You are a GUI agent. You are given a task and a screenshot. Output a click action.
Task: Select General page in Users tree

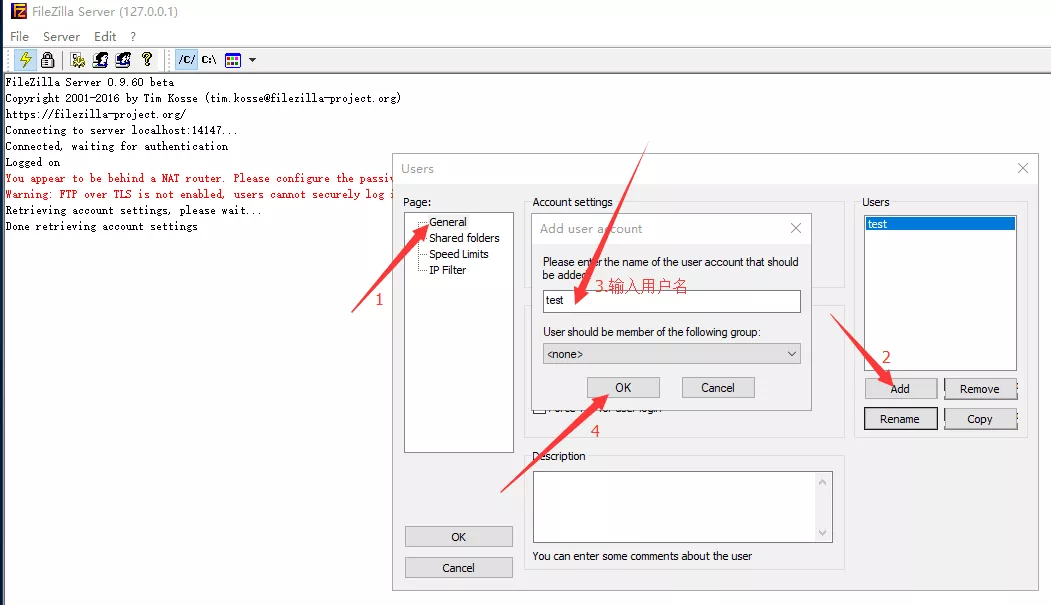pos(448,222)
